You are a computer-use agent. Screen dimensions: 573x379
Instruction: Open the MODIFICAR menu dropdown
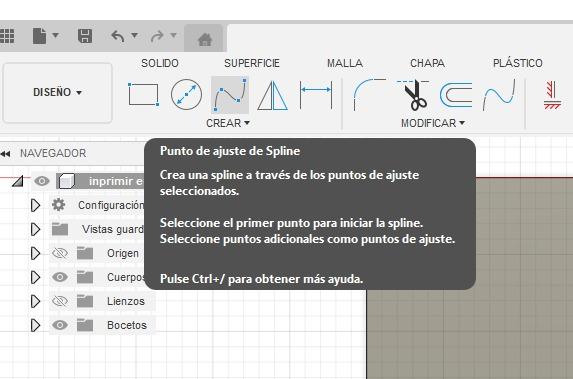coord(433,123)
